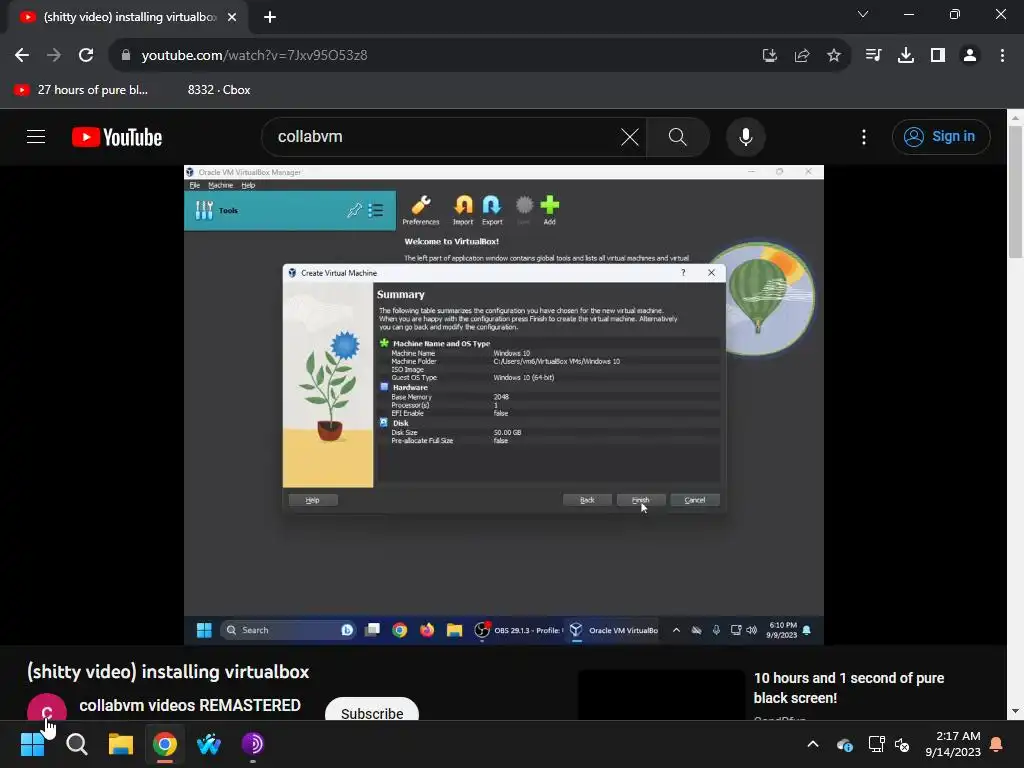Open VirtualBox Machine menu
Image resolution: width=1024 pixels, height=768 pixels.
(x=220, y=185)
